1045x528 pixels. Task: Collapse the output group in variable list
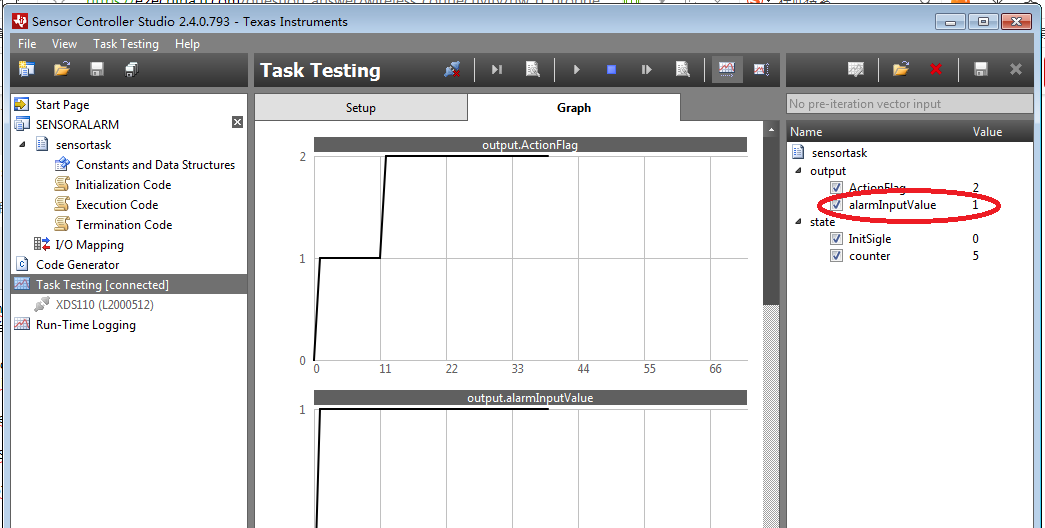[798, 171]
